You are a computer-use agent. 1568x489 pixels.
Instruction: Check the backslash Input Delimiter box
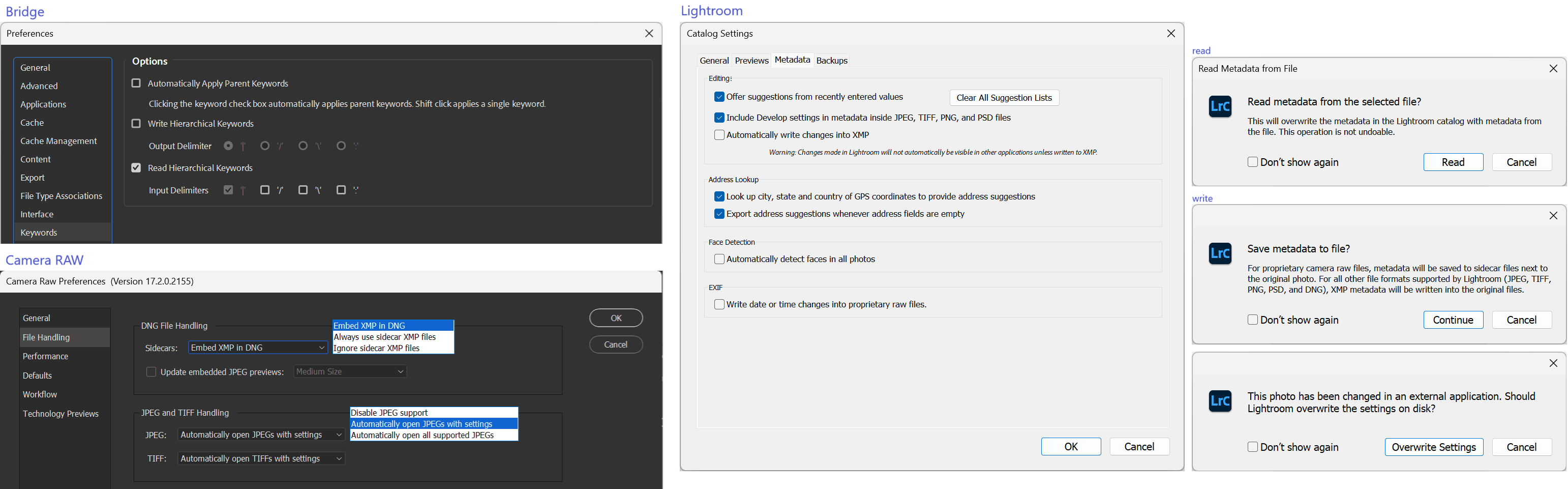click(303, 190)
